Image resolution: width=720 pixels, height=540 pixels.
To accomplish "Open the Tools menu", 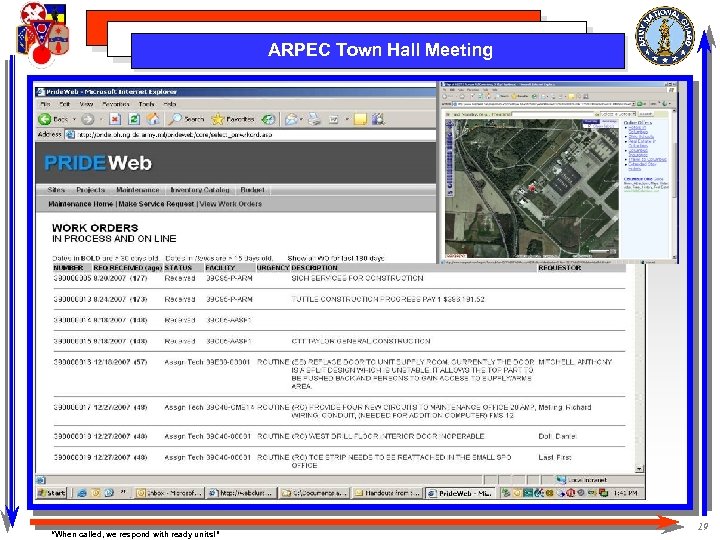I will coord(146,104).
